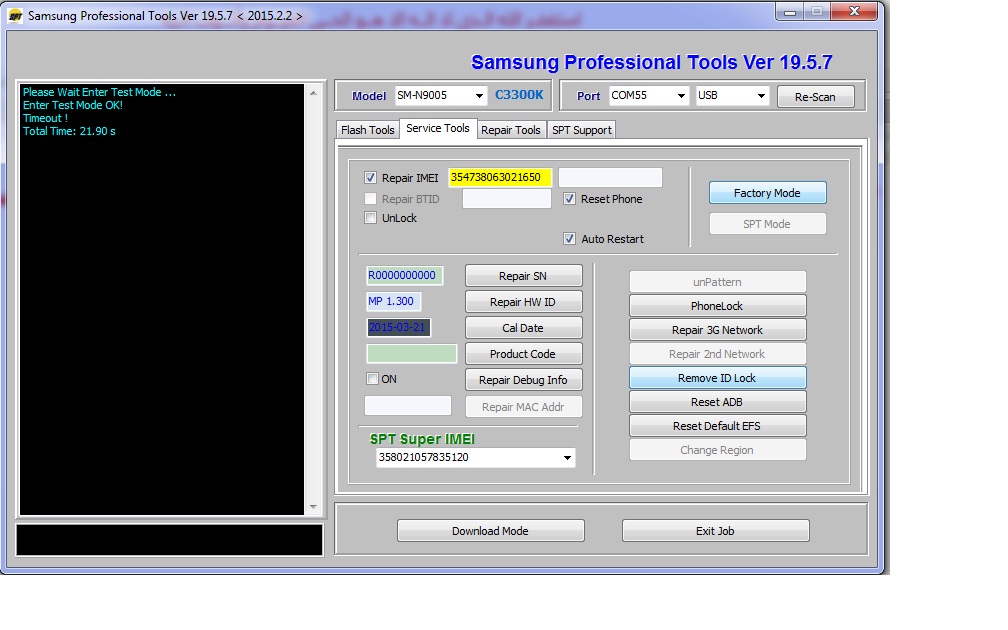1008x630 pixels.
Task: Click the Repair 3G Network button
Action: pyautogui.click(x=717, y=330)
